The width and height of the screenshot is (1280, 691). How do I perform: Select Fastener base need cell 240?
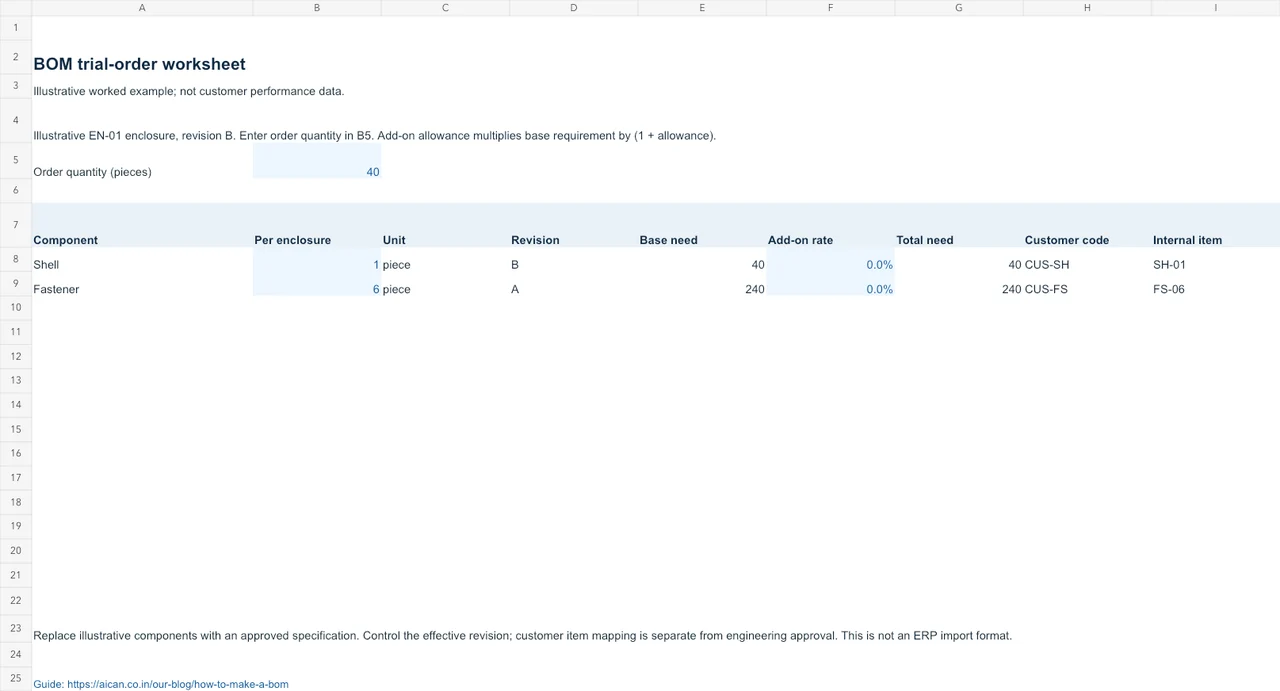click(702, 284)
